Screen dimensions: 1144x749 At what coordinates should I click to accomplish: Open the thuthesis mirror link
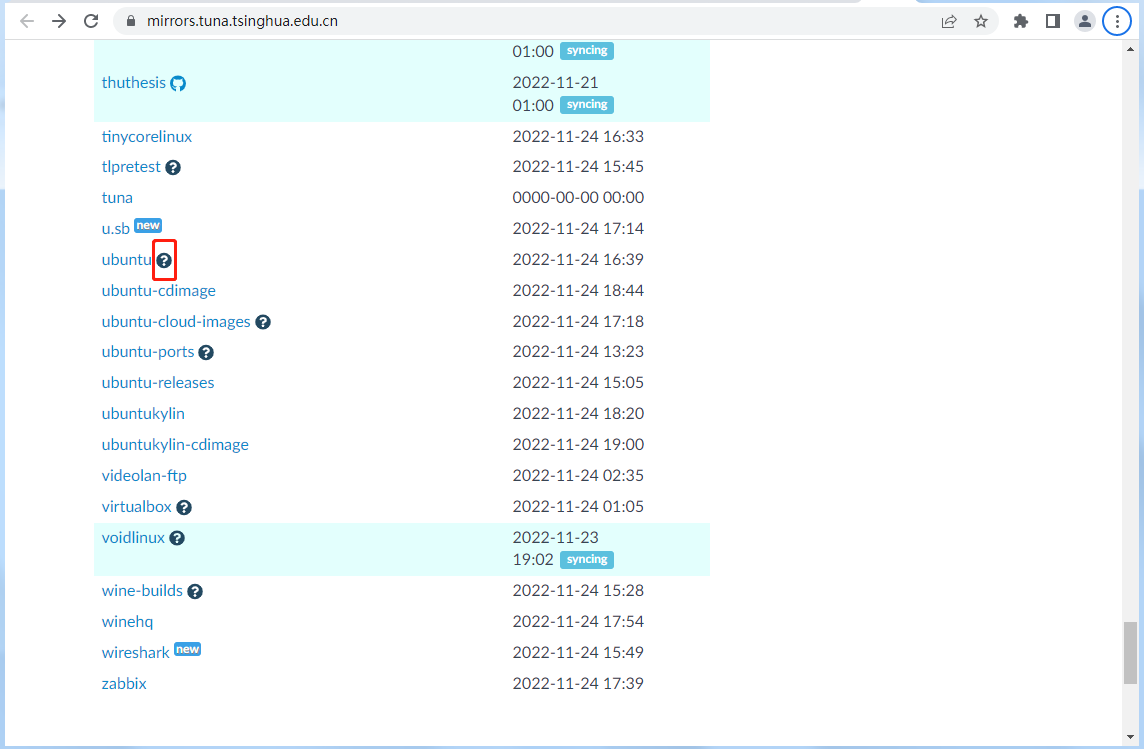click(x=134, y=82)
